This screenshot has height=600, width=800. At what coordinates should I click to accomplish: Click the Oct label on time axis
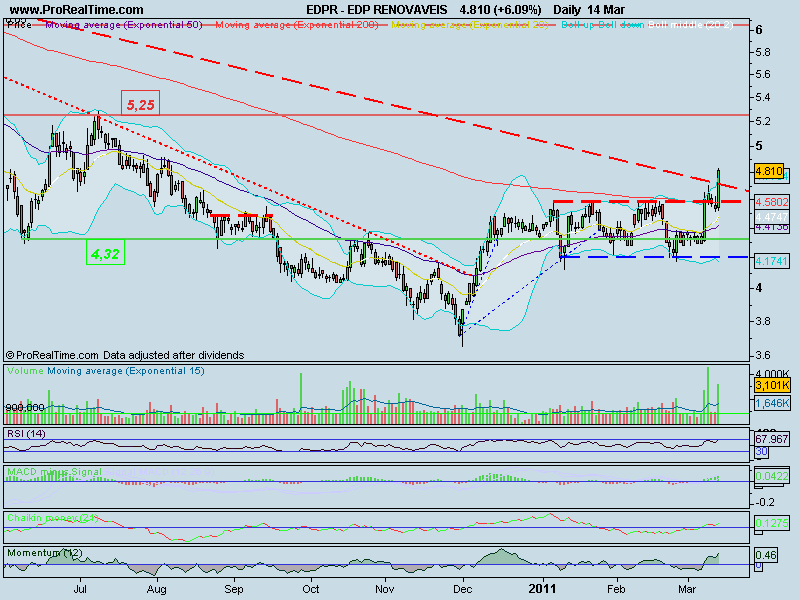pyautogui.click(x=310, y=589)
